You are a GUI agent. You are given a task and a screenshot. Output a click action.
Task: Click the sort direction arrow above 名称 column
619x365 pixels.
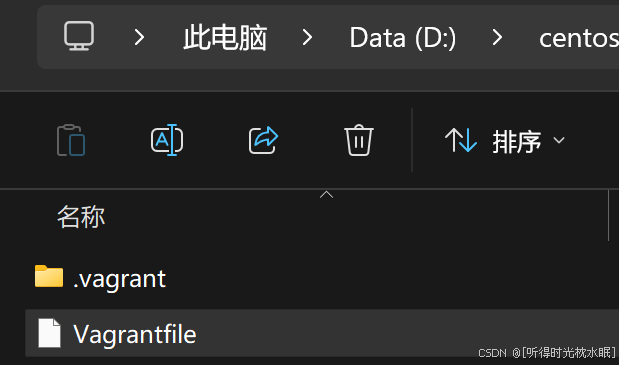coord(326,195)
